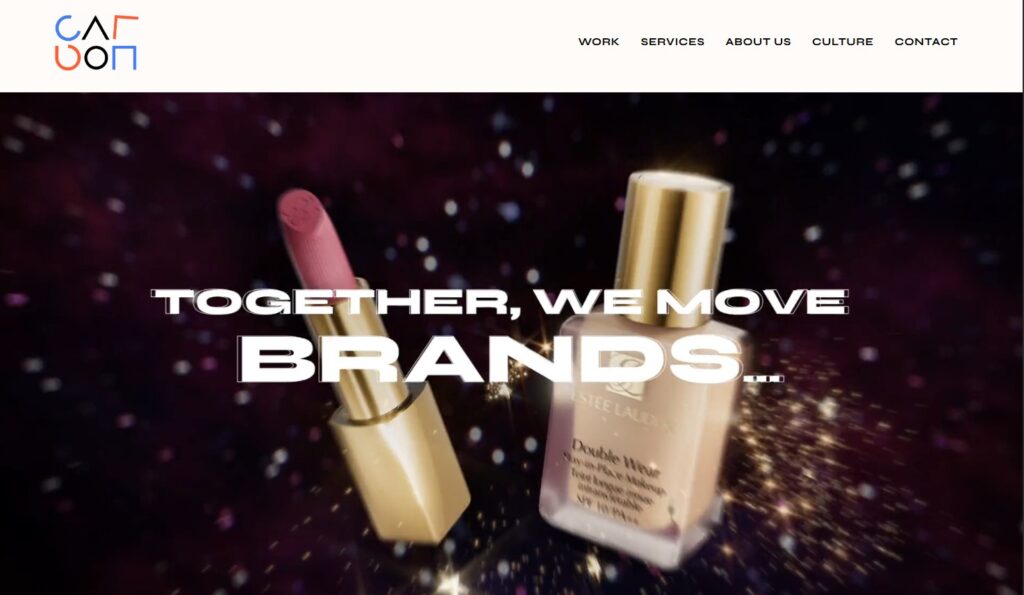The width and height of the screenshot is (1024, 595).
Task: Go to the SERVICES menu item
Action: click(x=672, y=42)
